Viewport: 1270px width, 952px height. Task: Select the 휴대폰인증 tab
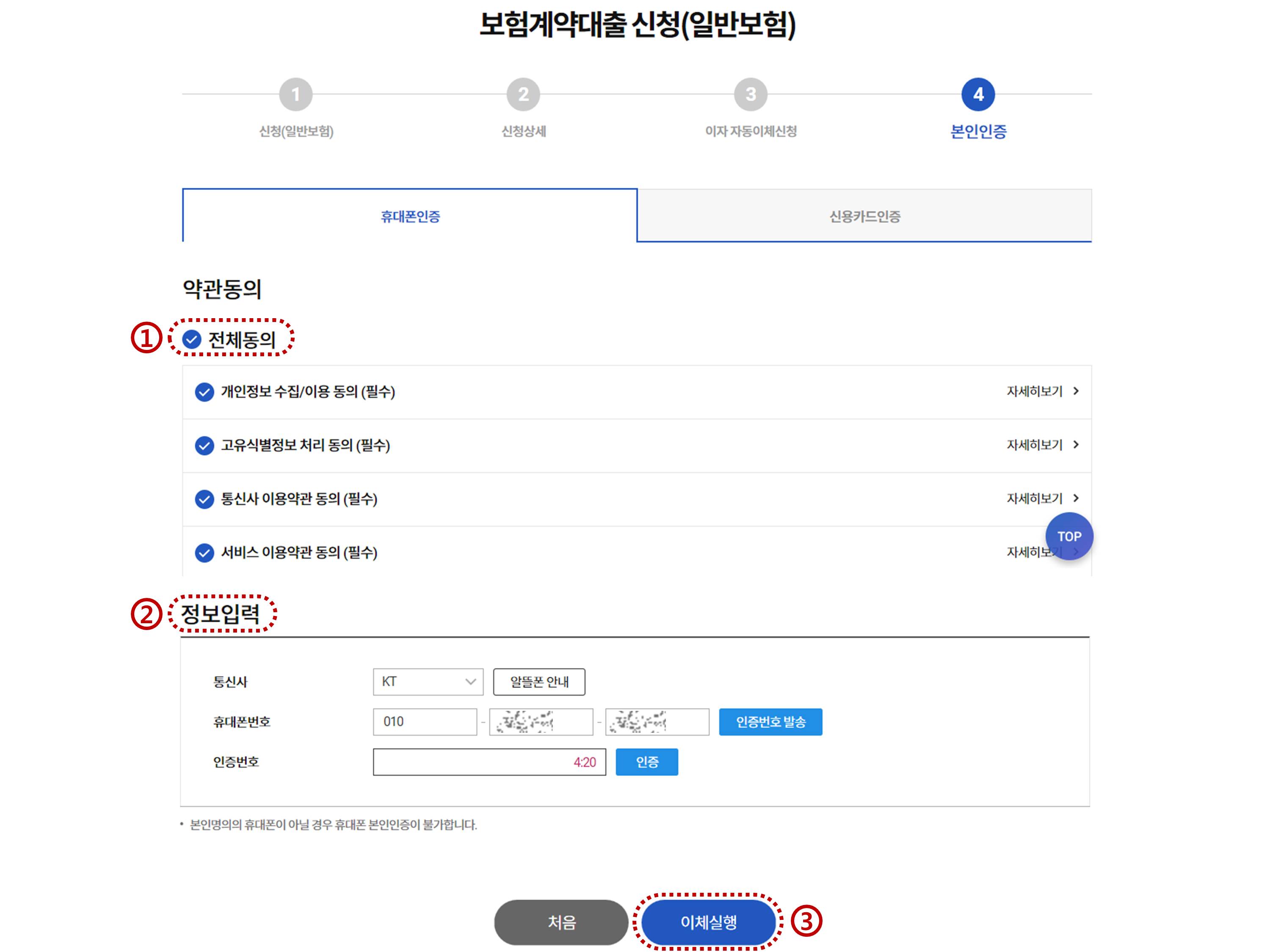410,216
